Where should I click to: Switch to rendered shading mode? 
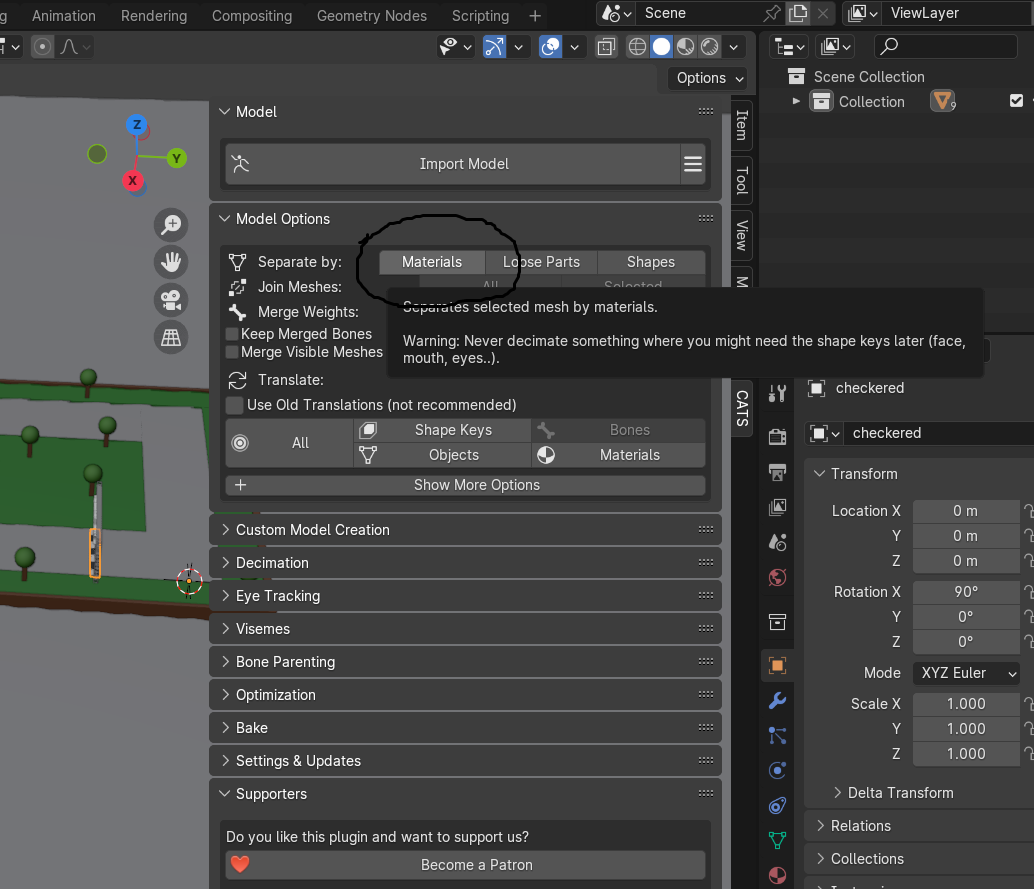click(710, 47)
